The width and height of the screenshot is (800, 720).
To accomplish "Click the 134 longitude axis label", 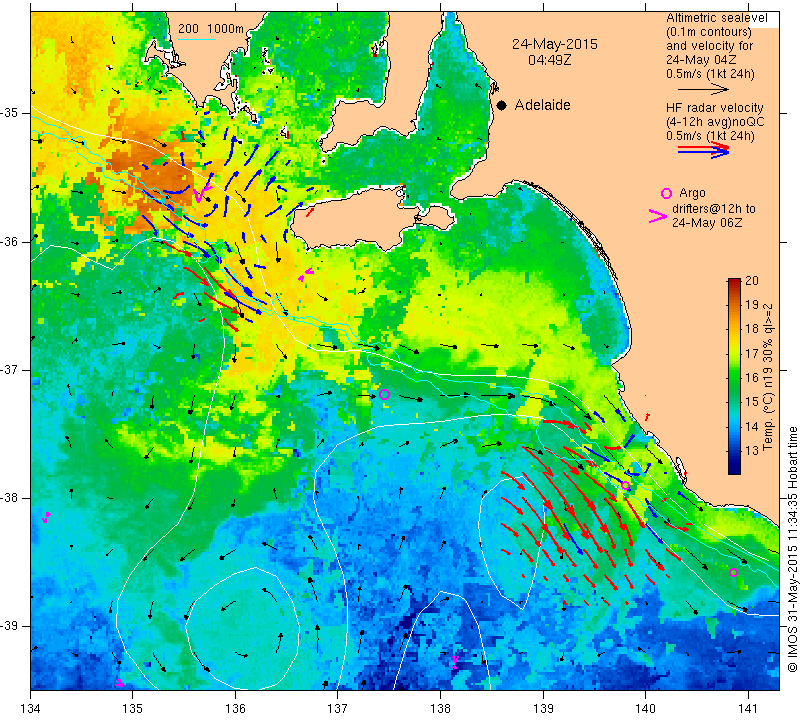I will (x=31, y=709).
